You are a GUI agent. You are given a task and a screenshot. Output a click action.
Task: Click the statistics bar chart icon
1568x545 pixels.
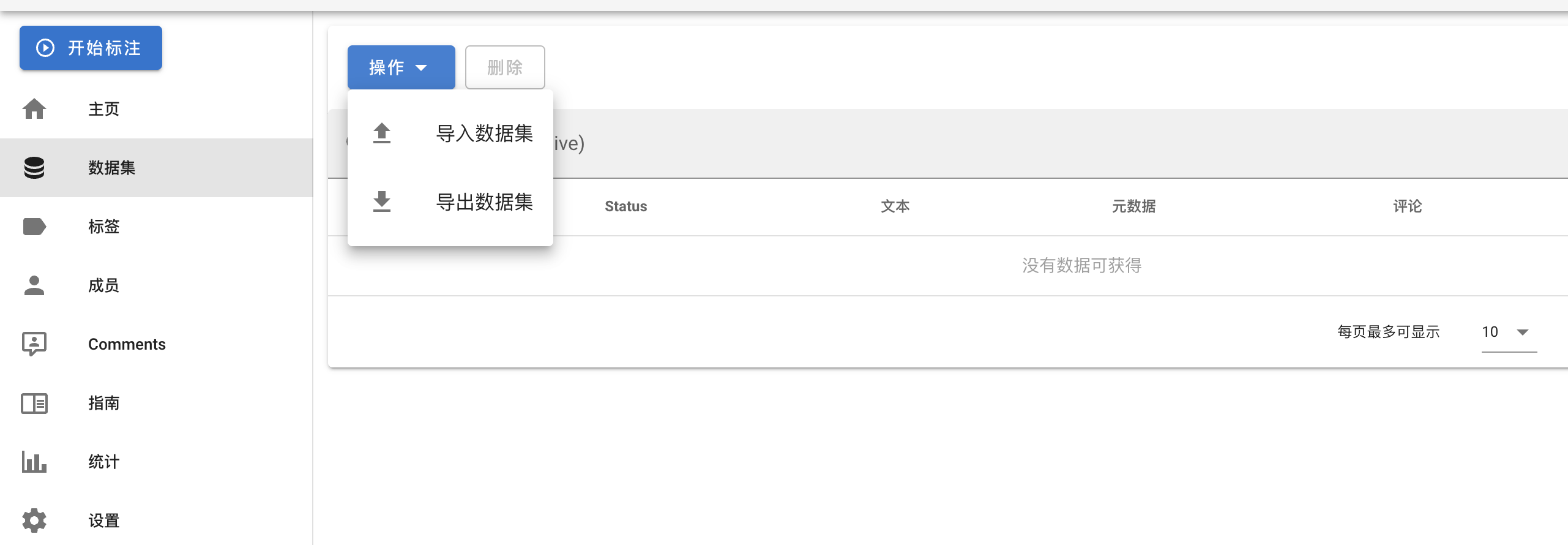click(x=34, y=462)
